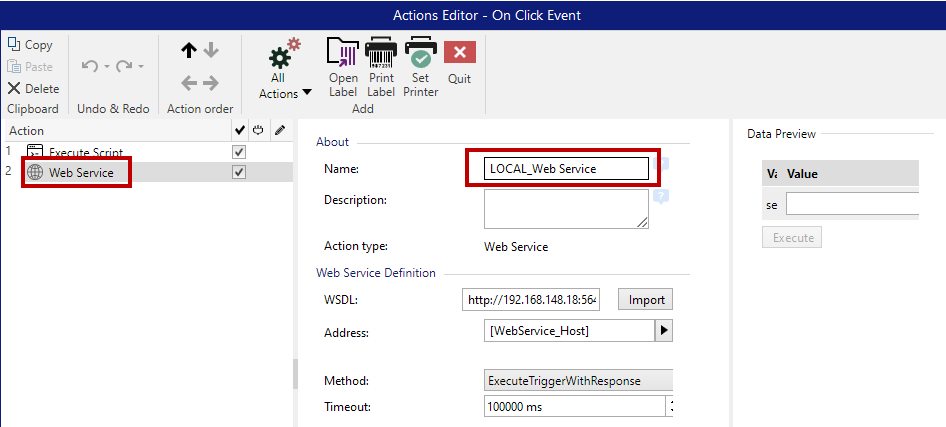The width and height of the screenshot is (946, 427).
Task: Open the Undo history dropdown arrow
Action: 105,67
